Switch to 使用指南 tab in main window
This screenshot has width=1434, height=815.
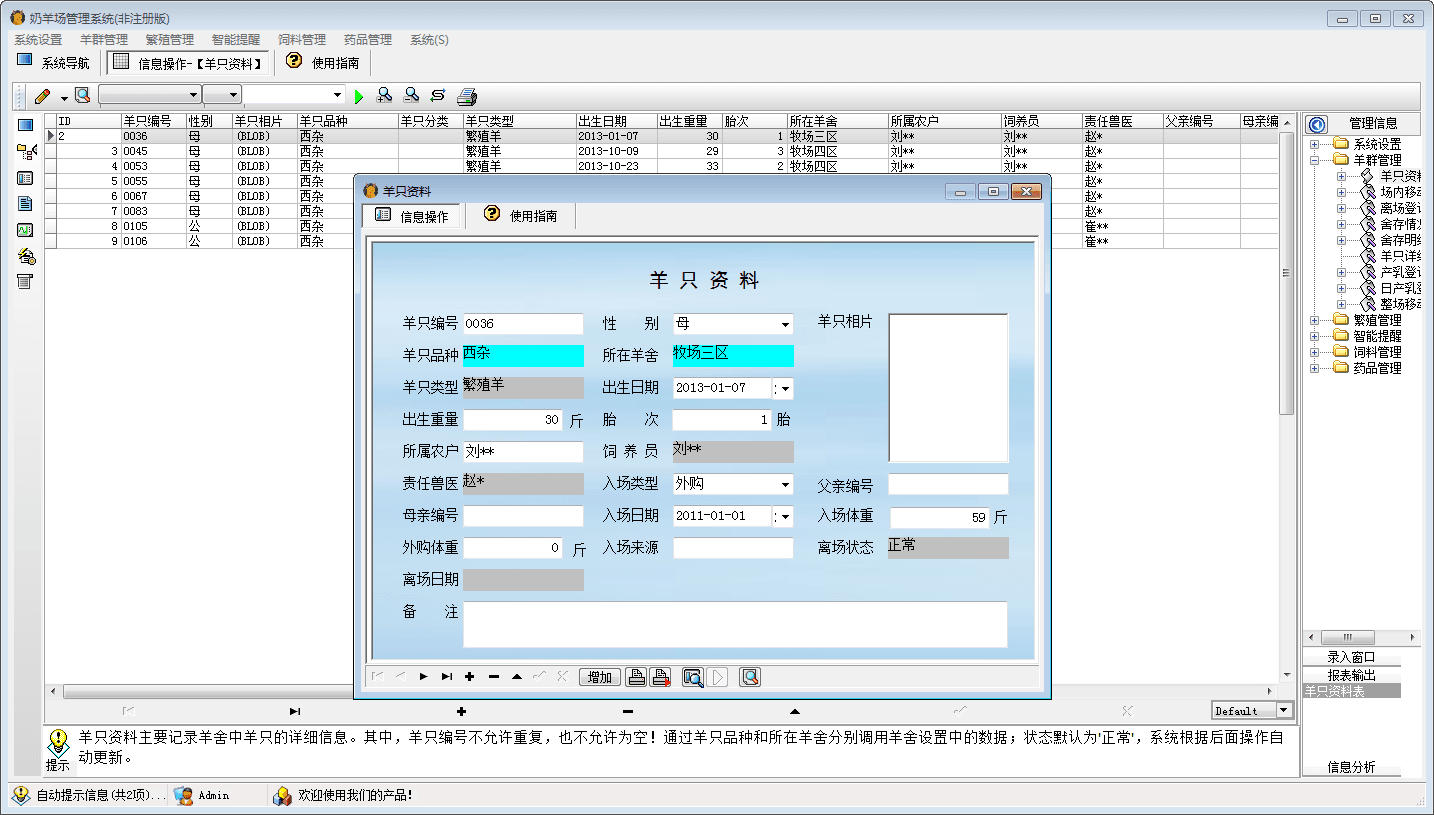322,63
